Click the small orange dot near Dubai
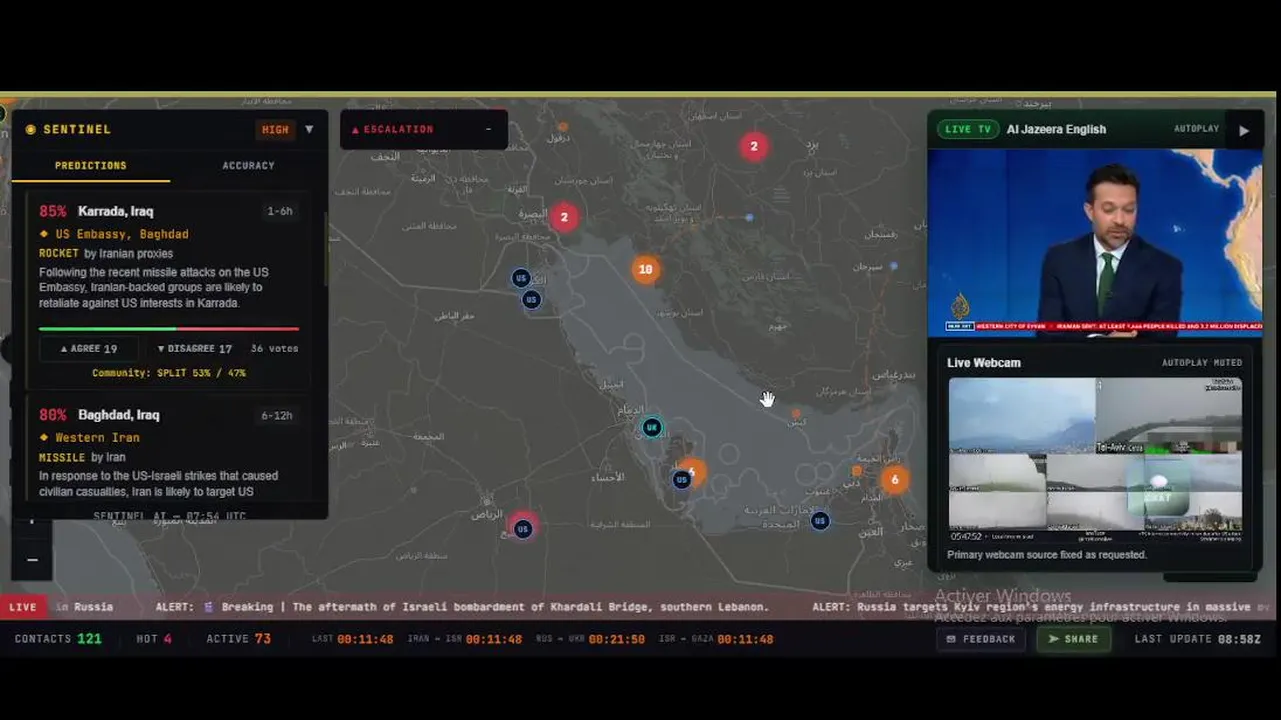This screenshot has height=720, width=1281. 857,470
